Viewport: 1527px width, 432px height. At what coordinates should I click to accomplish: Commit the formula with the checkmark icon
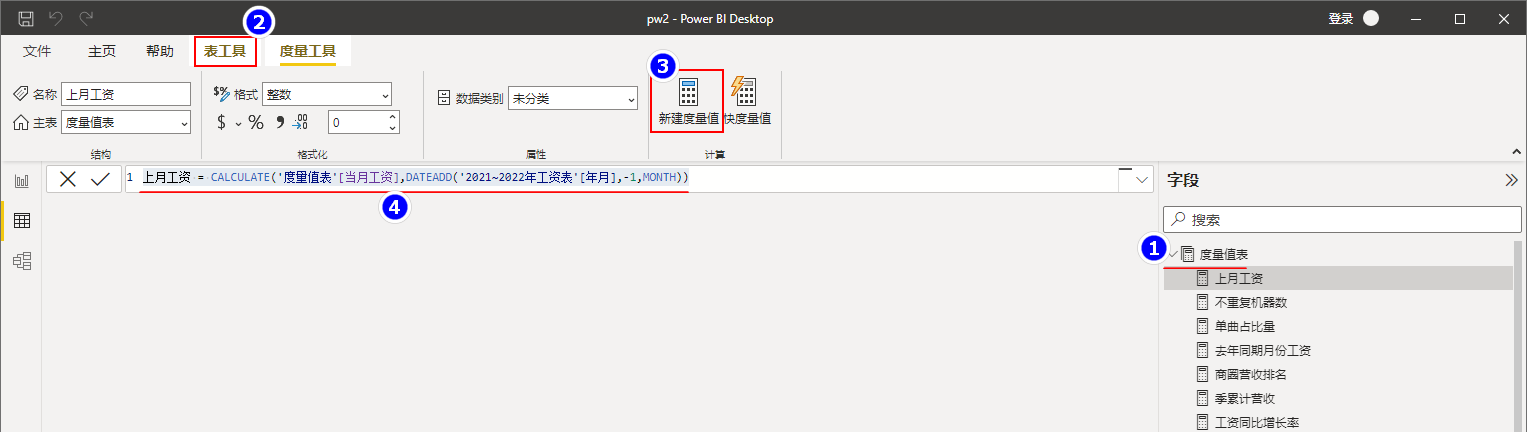tap(100, 179)
